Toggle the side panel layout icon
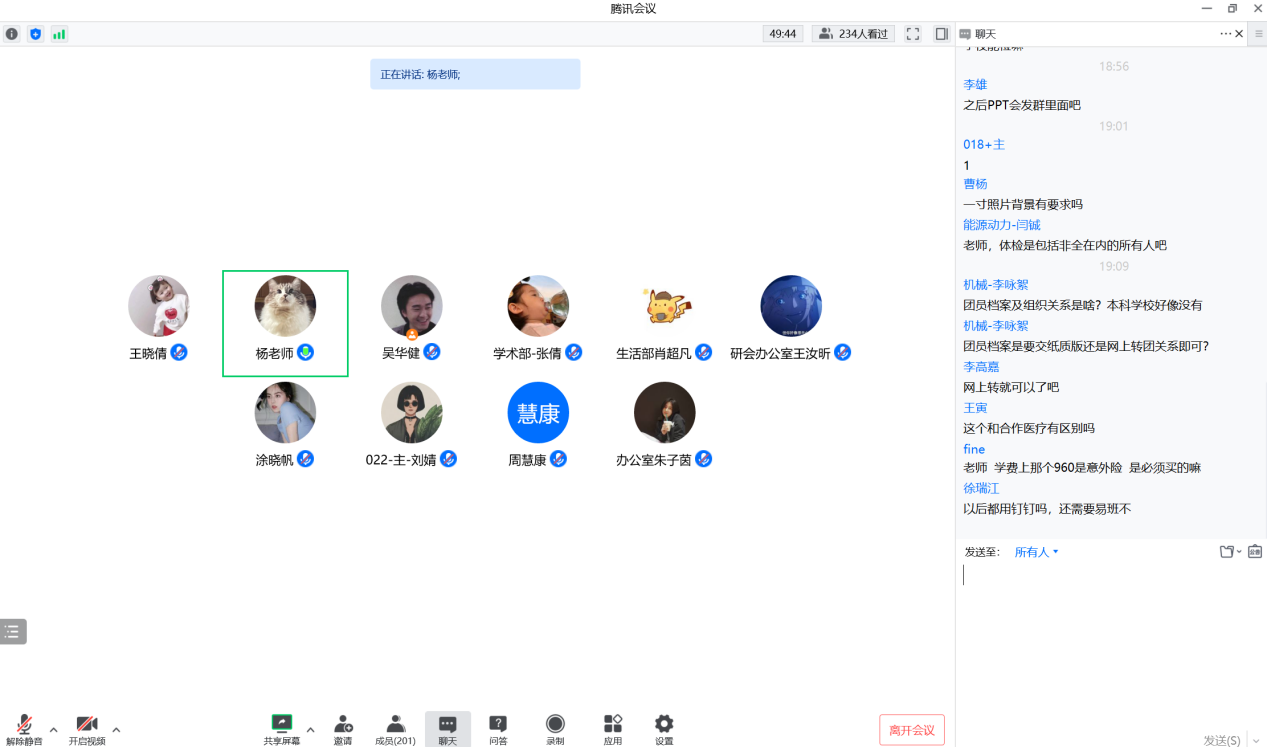The width and height of the screenshot is (1267, 747). 941,34
